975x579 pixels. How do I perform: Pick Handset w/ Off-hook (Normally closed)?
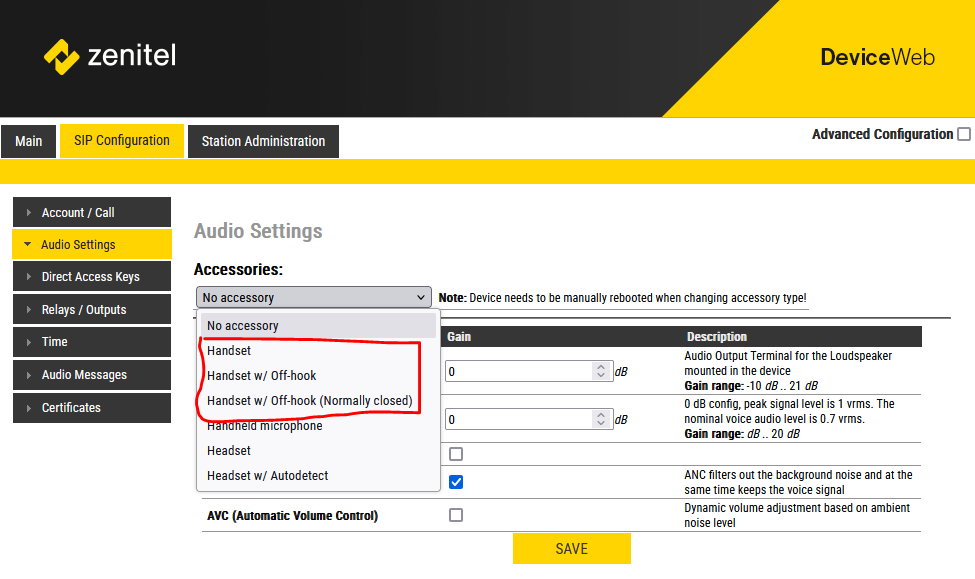309,401
